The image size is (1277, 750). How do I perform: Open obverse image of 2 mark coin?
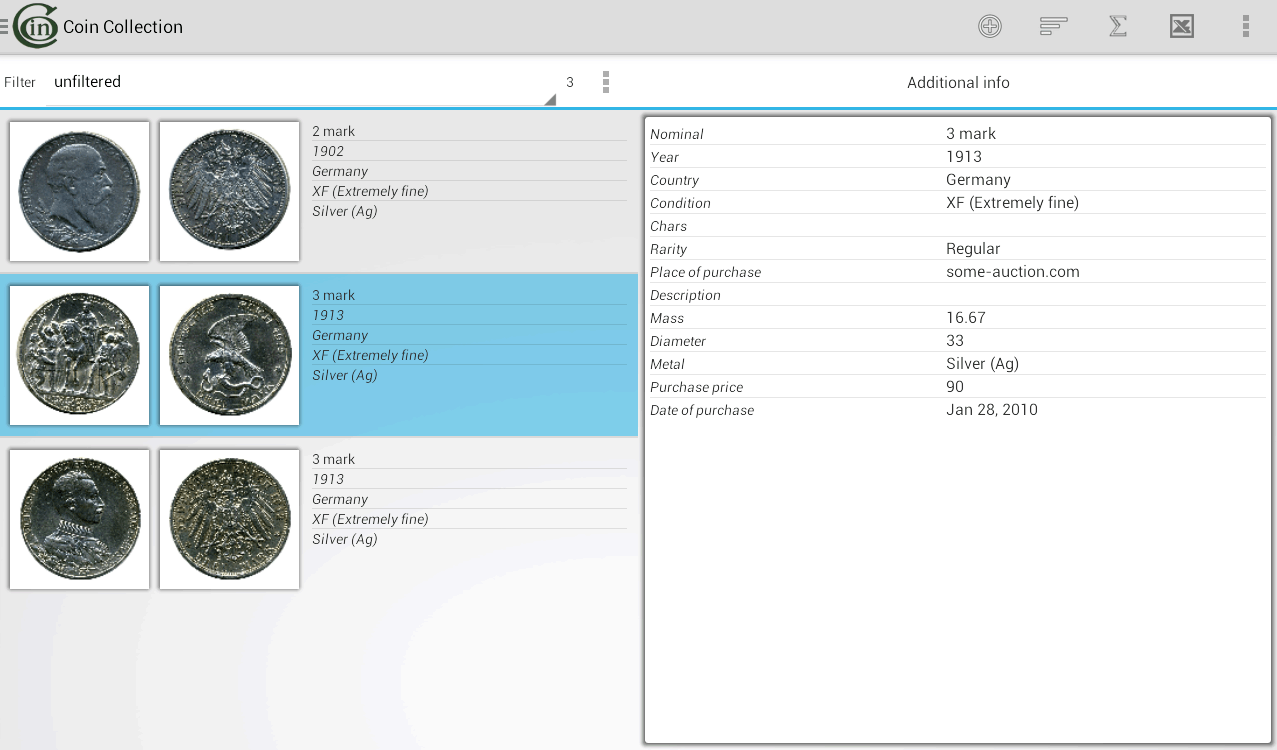click(79, 191)
